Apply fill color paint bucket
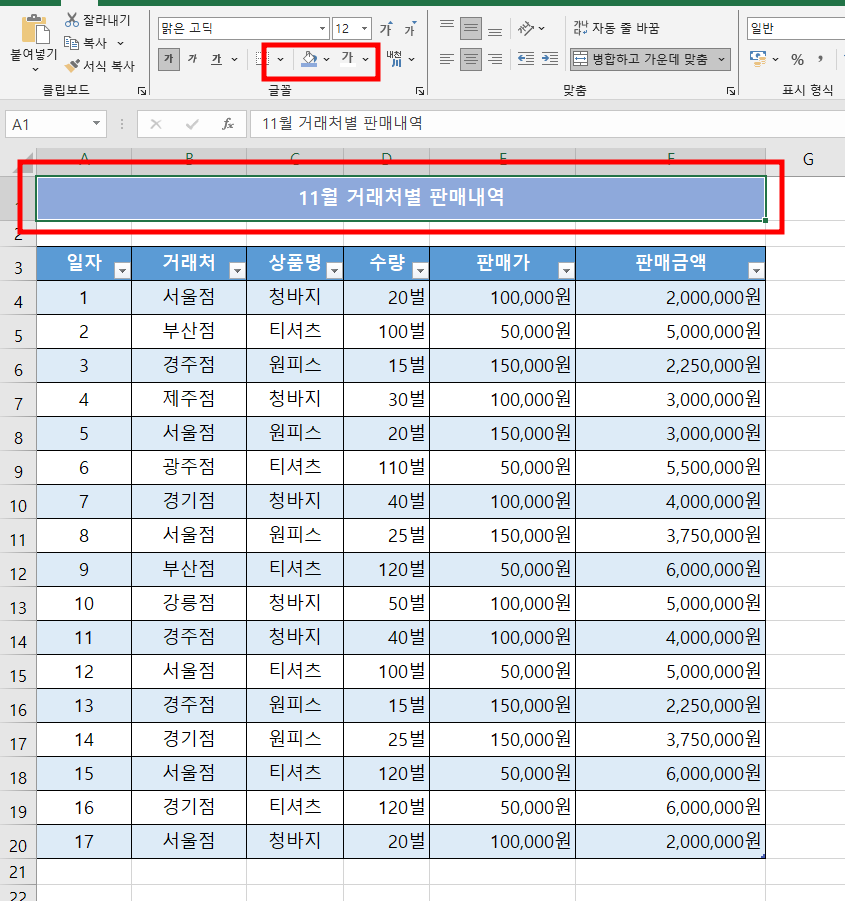 pyautogui.click(x=309, y=59)
